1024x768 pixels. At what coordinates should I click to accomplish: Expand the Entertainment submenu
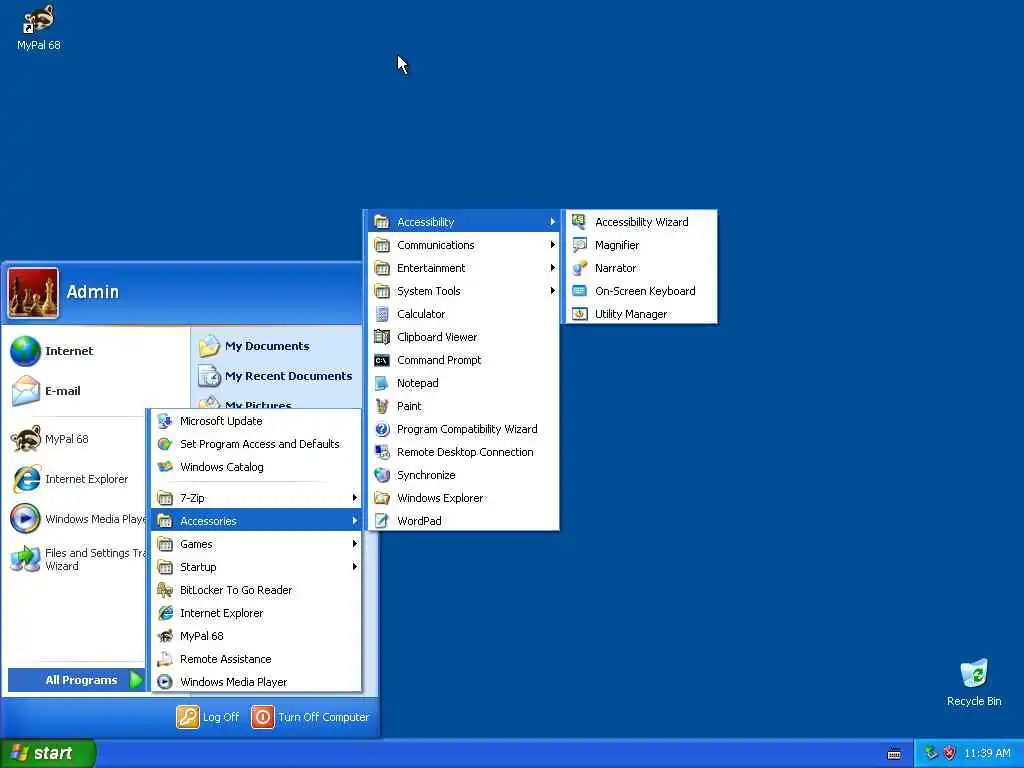(x=463, y=268)
